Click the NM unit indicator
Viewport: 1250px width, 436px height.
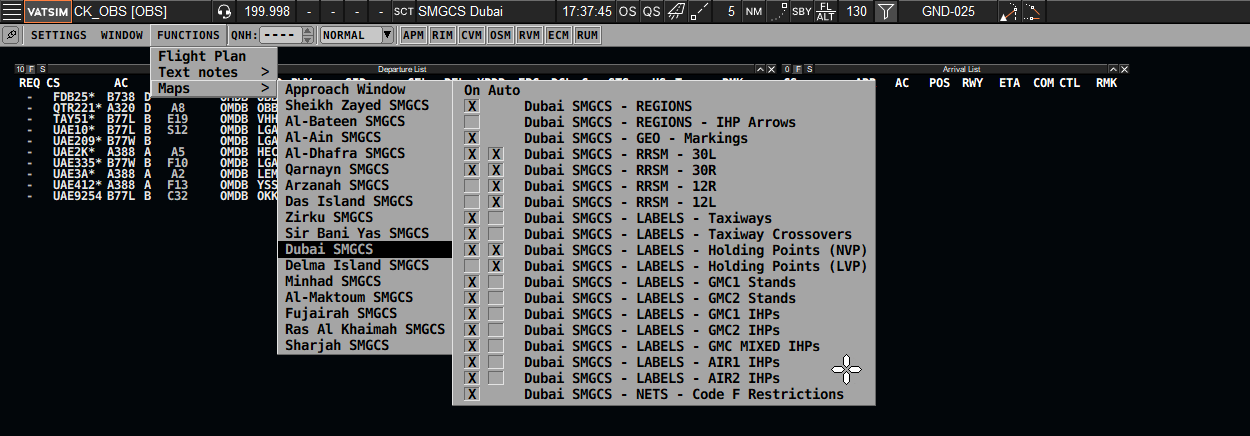point(753,11)
